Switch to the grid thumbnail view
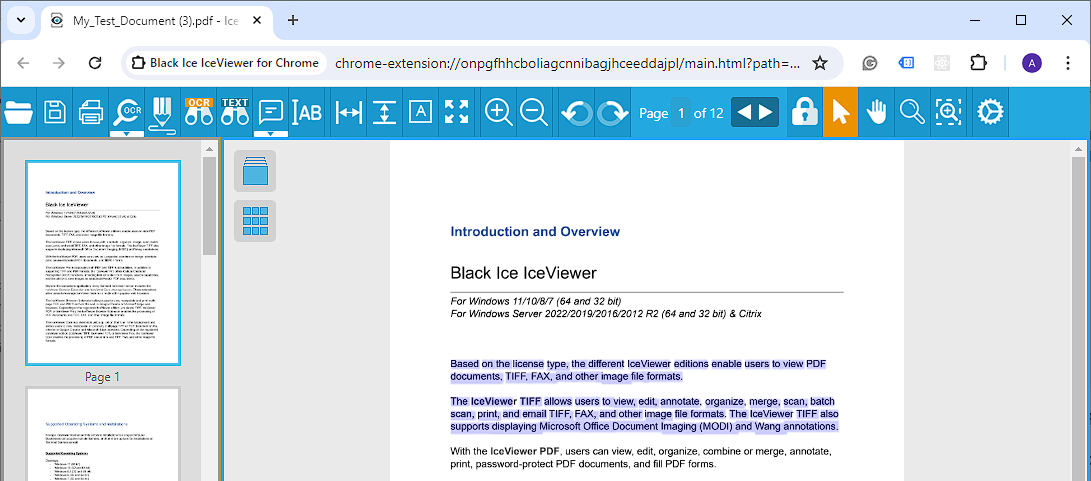The width and height of the screenshot is (1091, 481). pos(255,221)
